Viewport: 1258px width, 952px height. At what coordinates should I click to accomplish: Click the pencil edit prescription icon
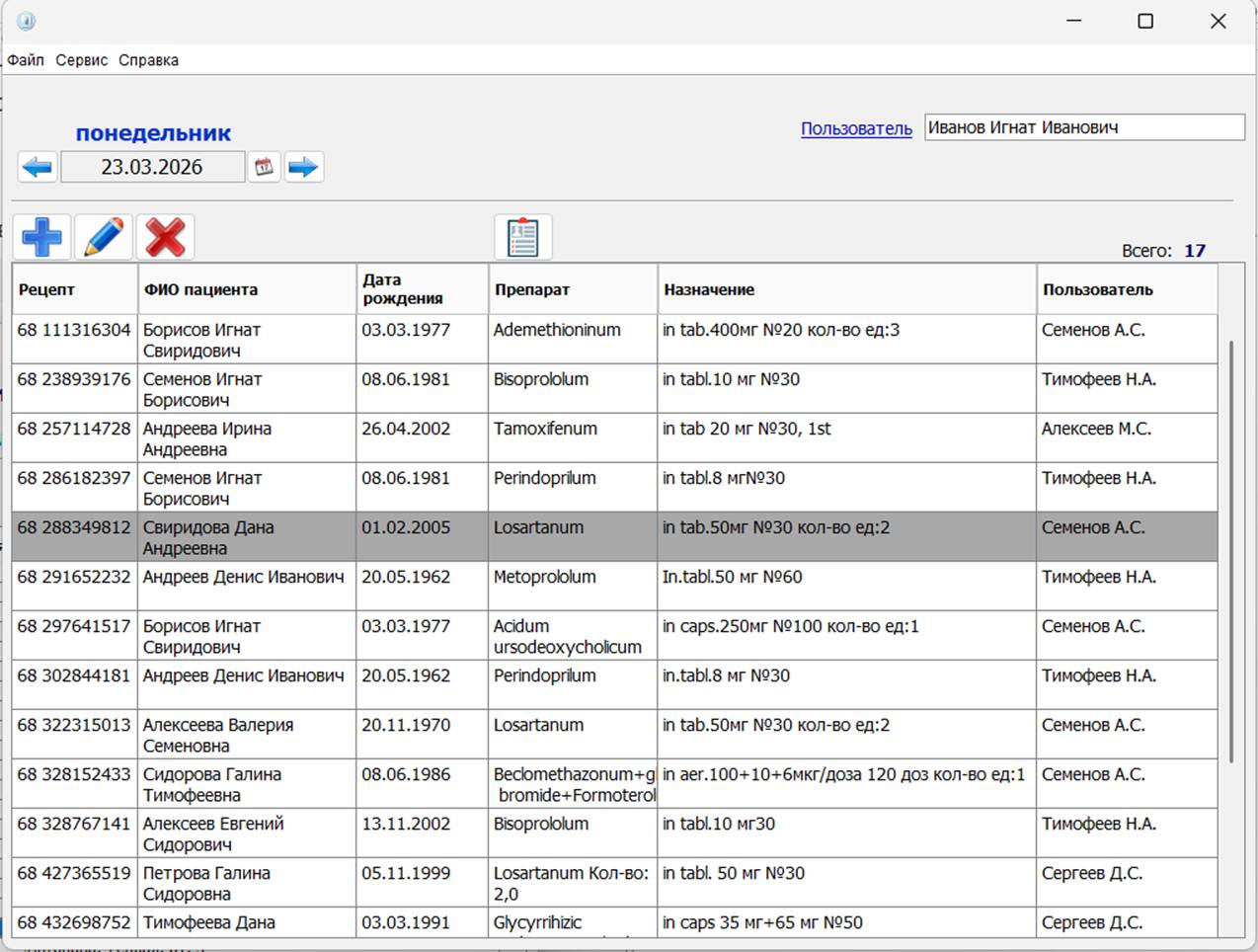coord(104,238)
